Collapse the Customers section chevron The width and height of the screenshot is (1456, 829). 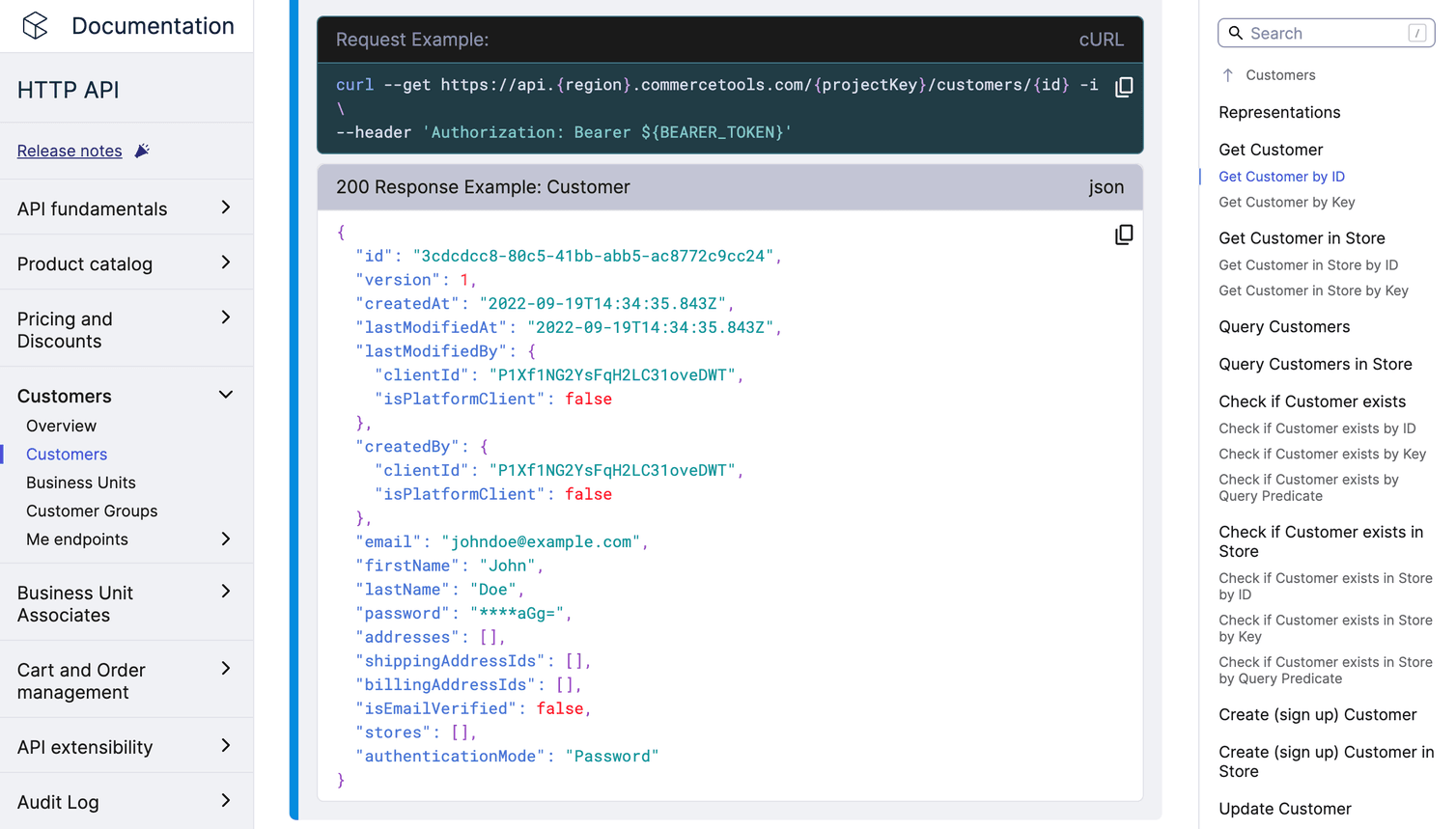tap(226, 395)
